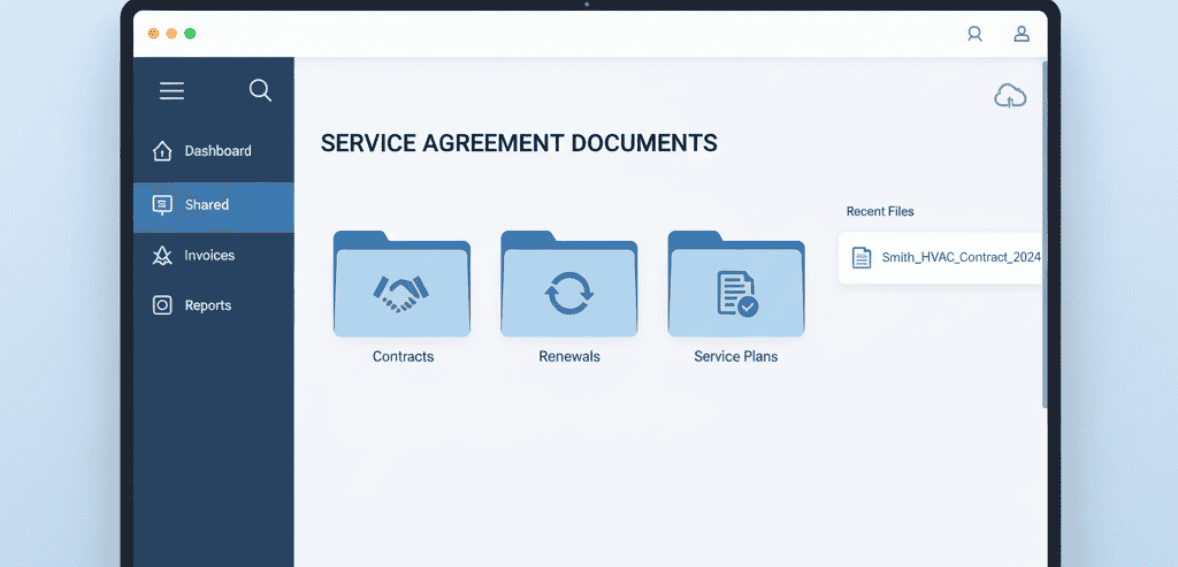Select Shared in sidebar menu
Screen dimensions: 1178x567
point(213,207)
